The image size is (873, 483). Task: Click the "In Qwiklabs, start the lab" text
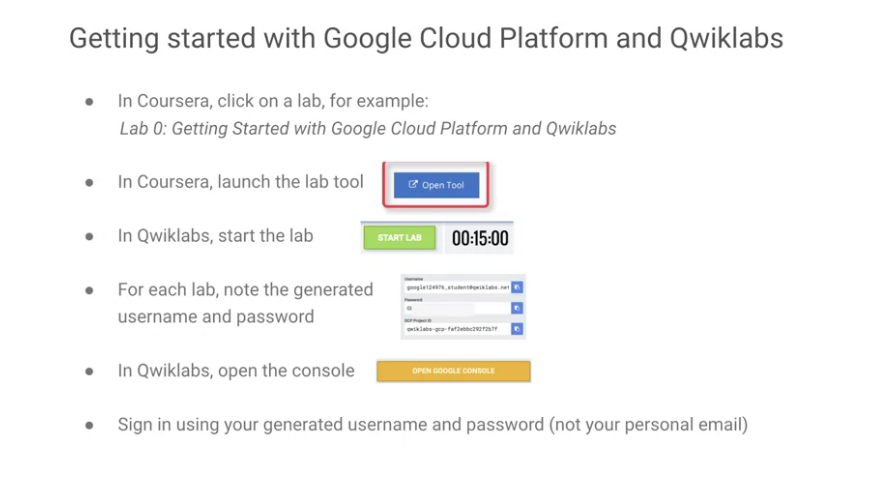click(215, 236)
